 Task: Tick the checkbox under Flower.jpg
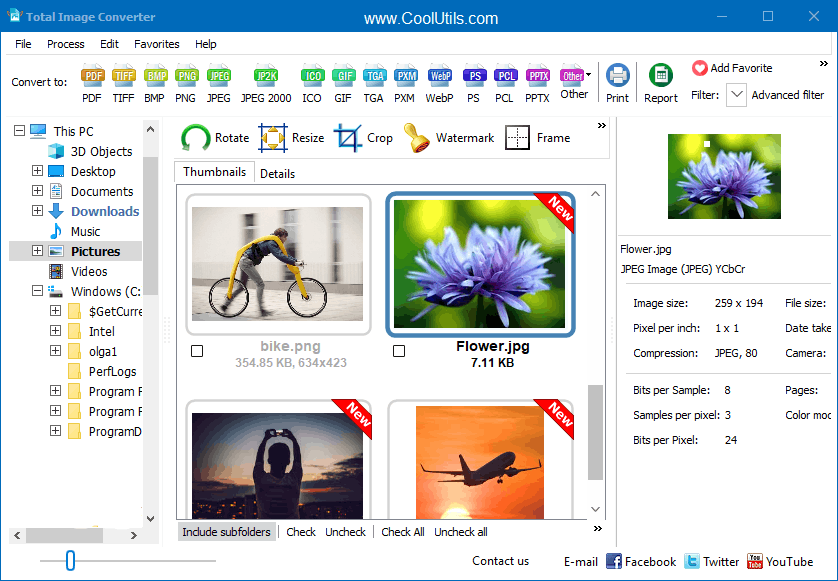pos(399,351)
